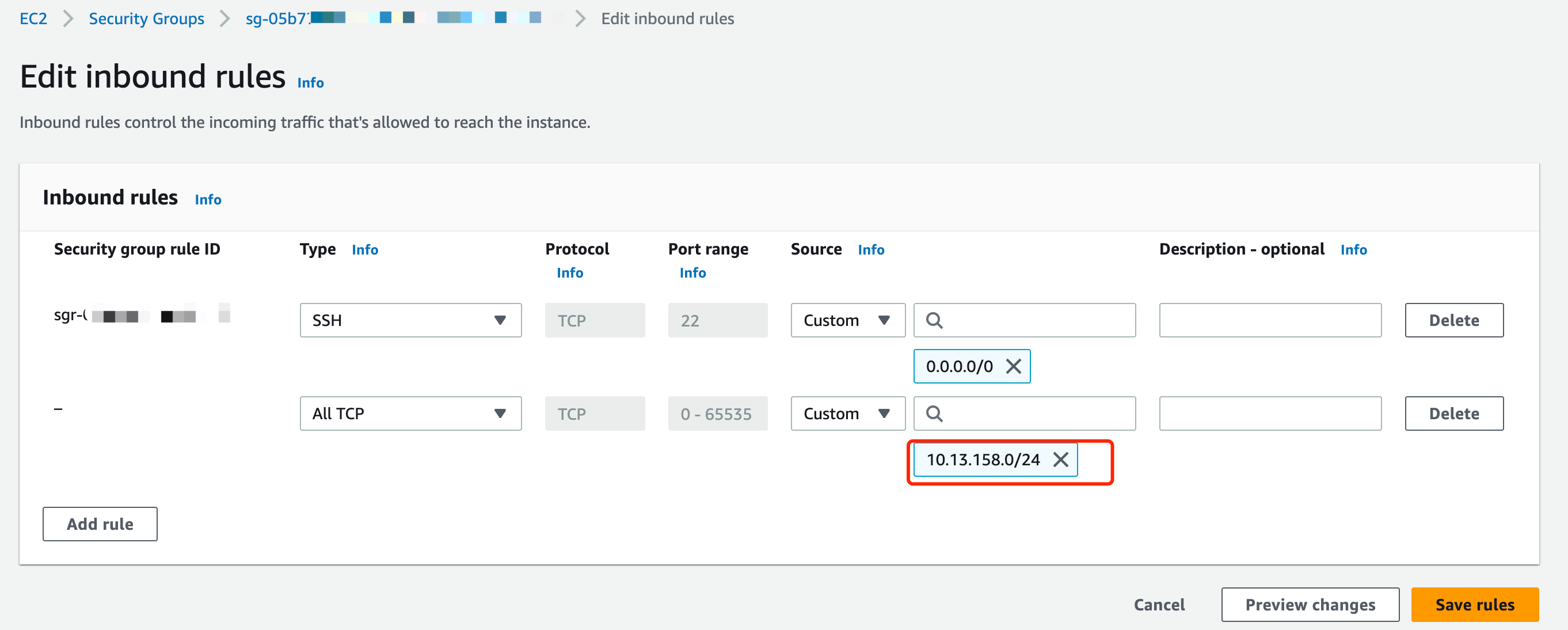Image resolution: width=1568 pixels, height=630 pixels.
Task: Expand the Custom source dropdown for All TCP rule
Action: click(847, 413)
